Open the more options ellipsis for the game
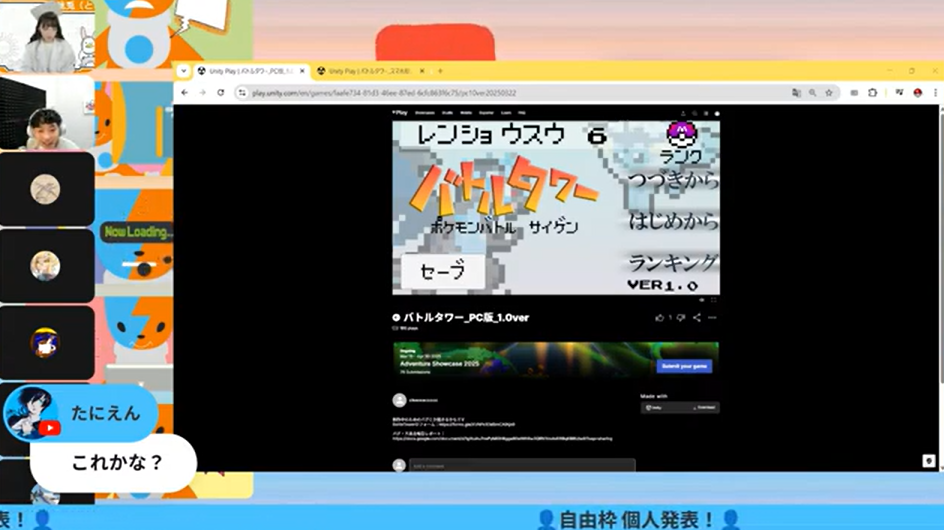Image resolution: width=944 pixels, height=530 pixels. point(712,317)
